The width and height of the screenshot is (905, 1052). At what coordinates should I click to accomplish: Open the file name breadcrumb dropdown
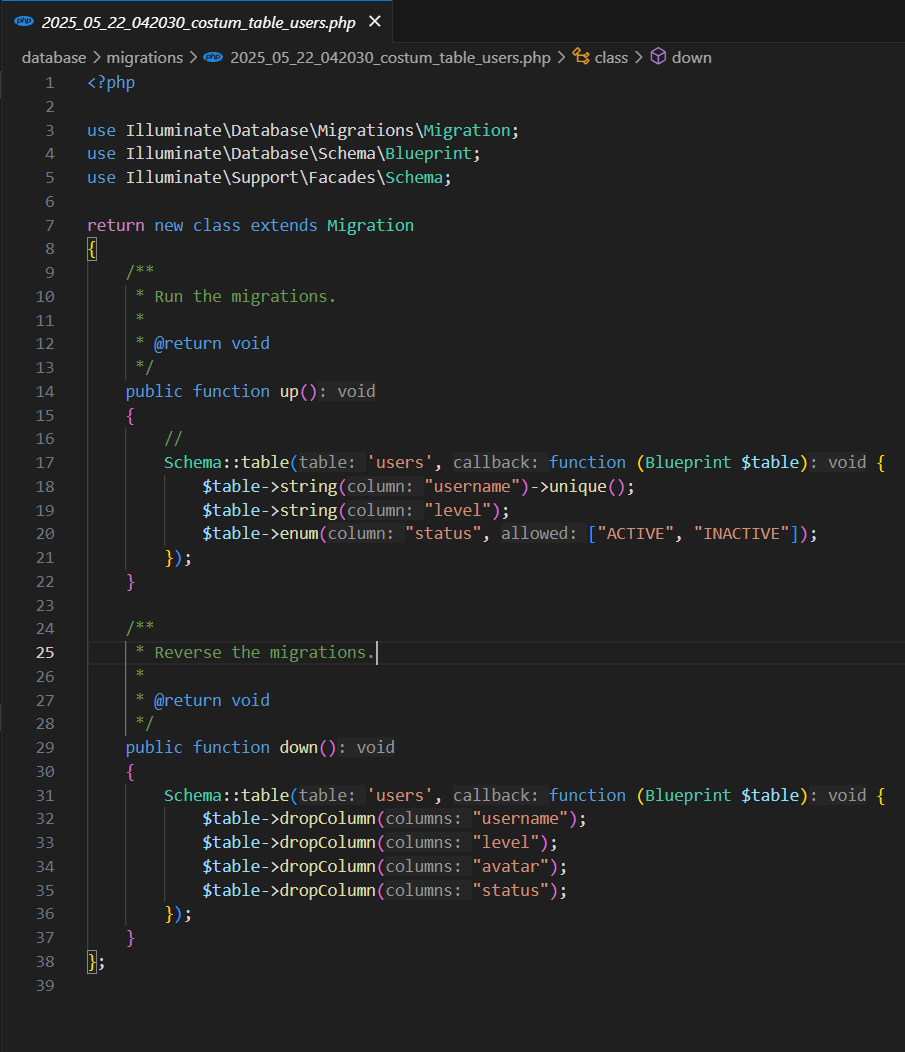390,57
